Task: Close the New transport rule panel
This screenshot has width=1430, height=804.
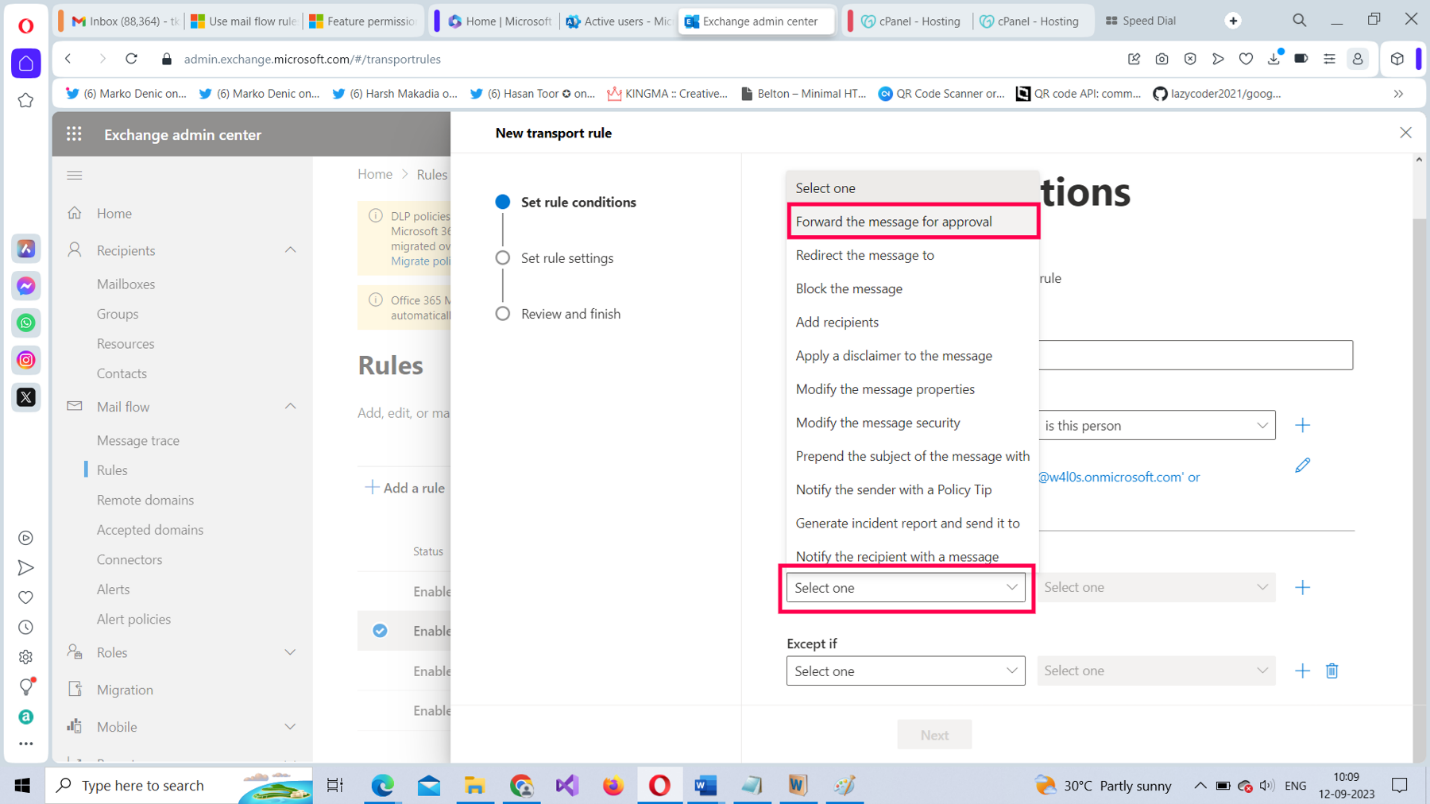Action: [1405, 132]
